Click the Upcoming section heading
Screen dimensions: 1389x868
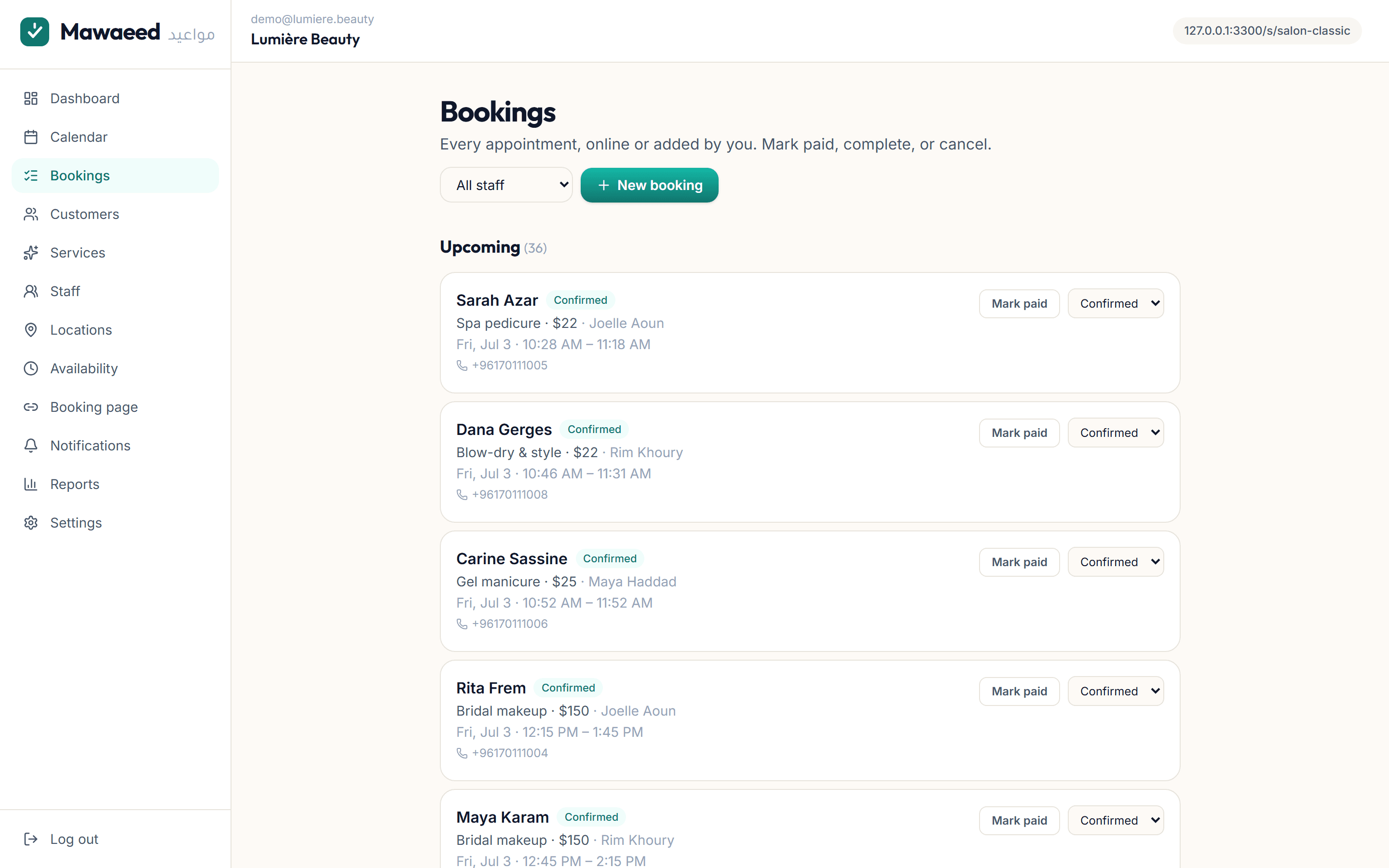pos(480,247)
